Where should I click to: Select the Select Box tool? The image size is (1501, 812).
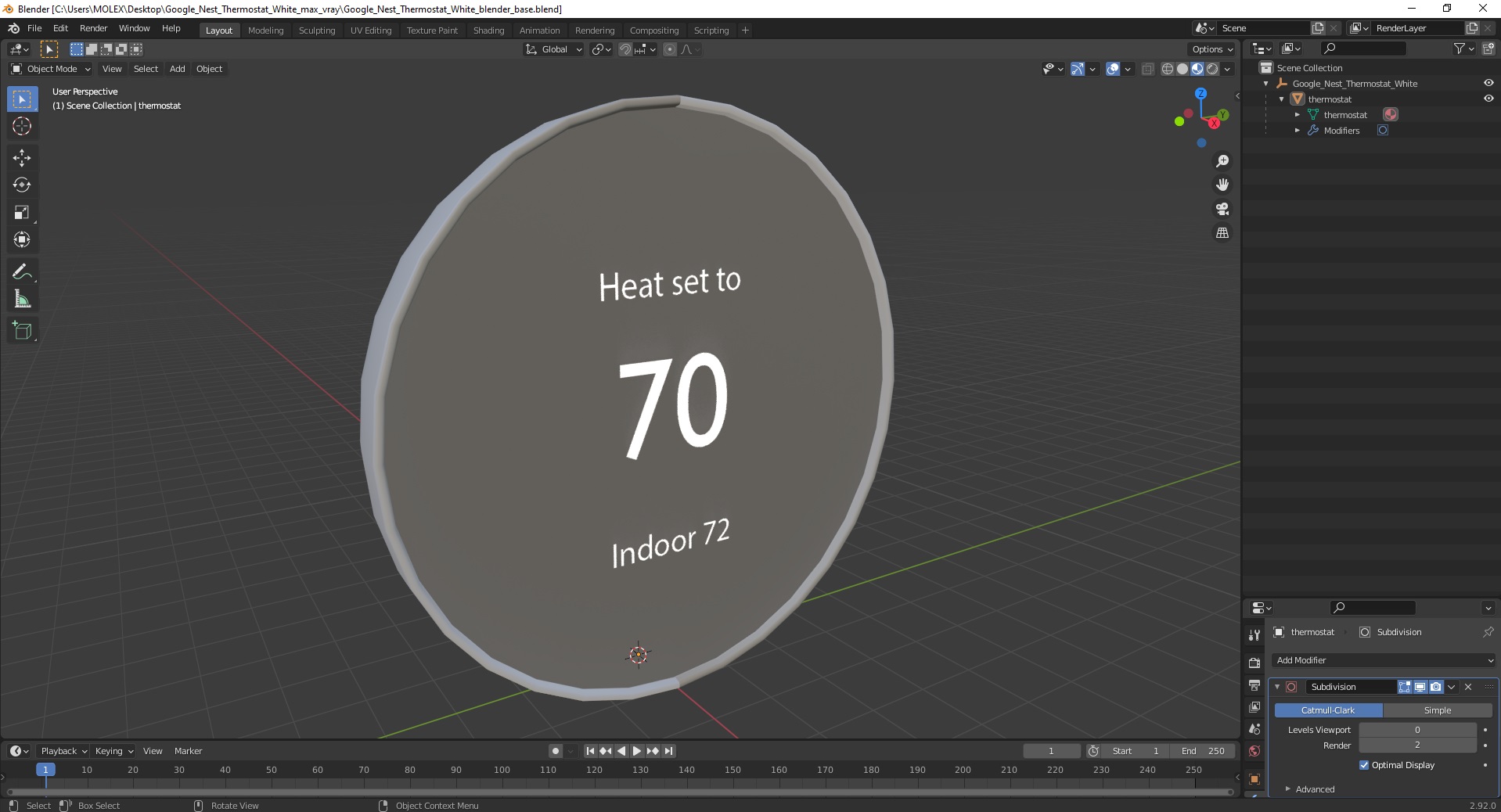tap(22, 99)
